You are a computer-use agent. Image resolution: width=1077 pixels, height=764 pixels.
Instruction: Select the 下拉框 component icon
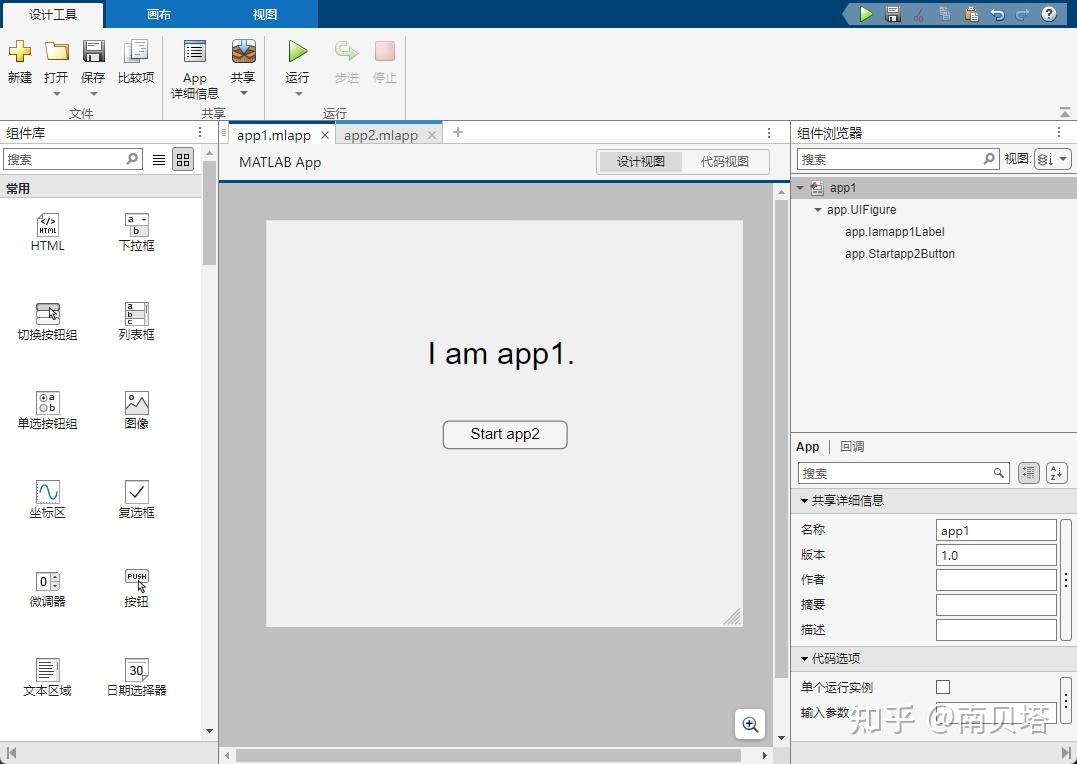(x=135, y=232)
